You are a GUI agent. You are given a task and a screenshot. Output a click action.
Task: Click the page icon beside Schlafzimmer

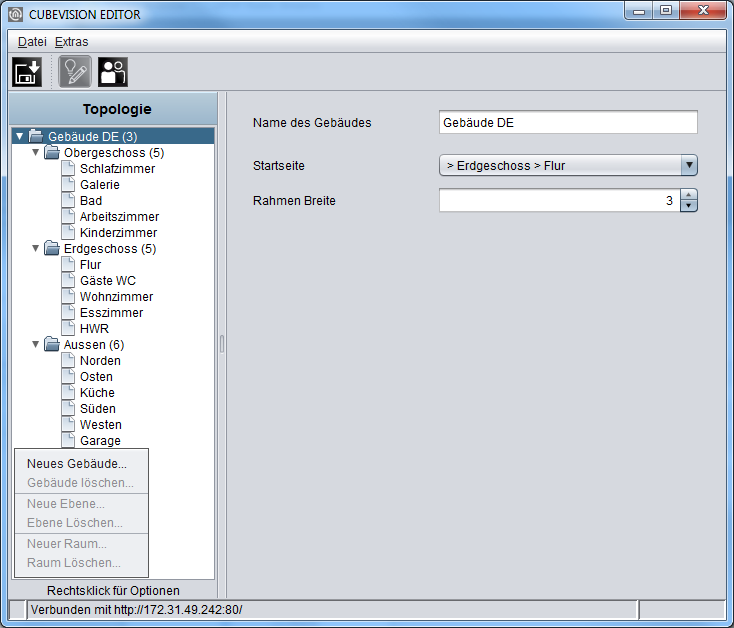point(68,168)
